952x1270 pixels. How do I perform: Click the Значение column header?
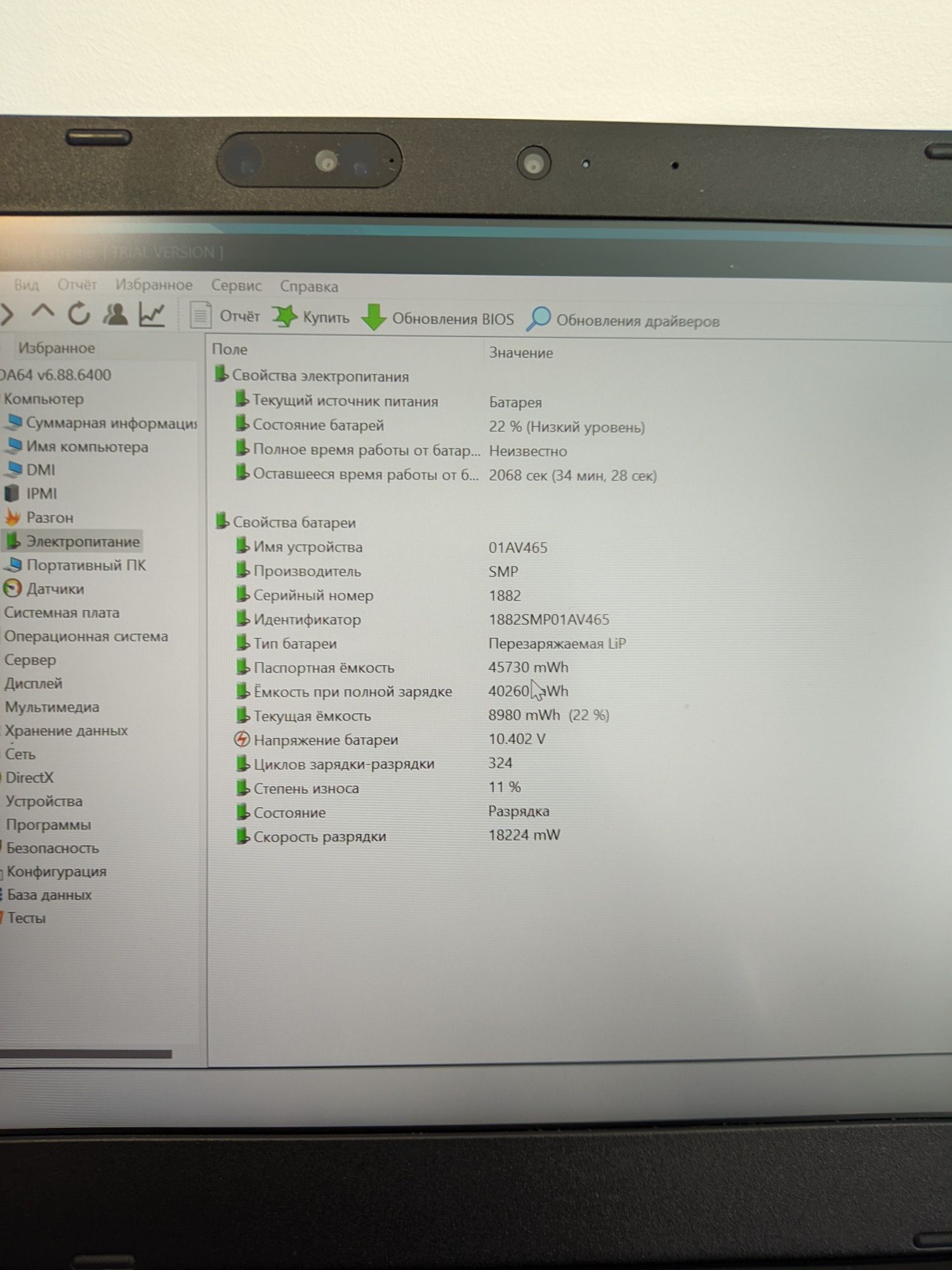[x=520, y=352]
